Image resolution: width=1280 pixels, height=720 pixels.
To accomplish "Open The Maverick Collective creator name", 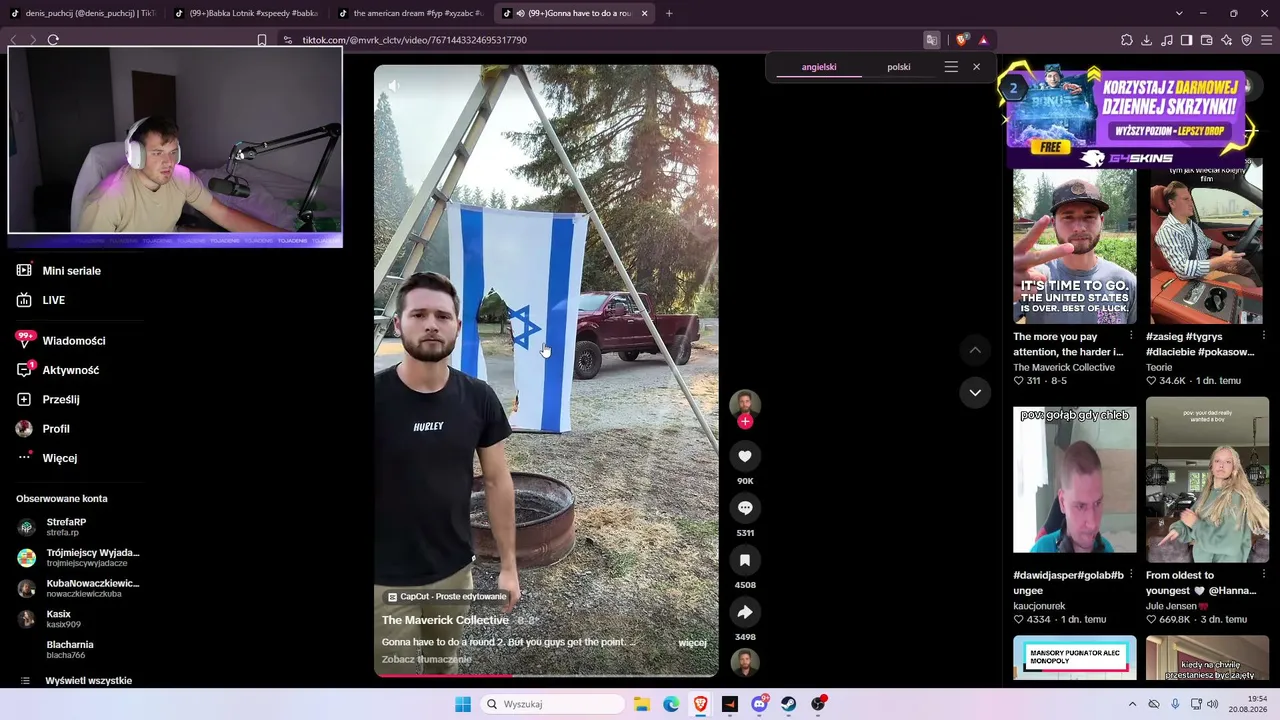I will tap(445, 620).
